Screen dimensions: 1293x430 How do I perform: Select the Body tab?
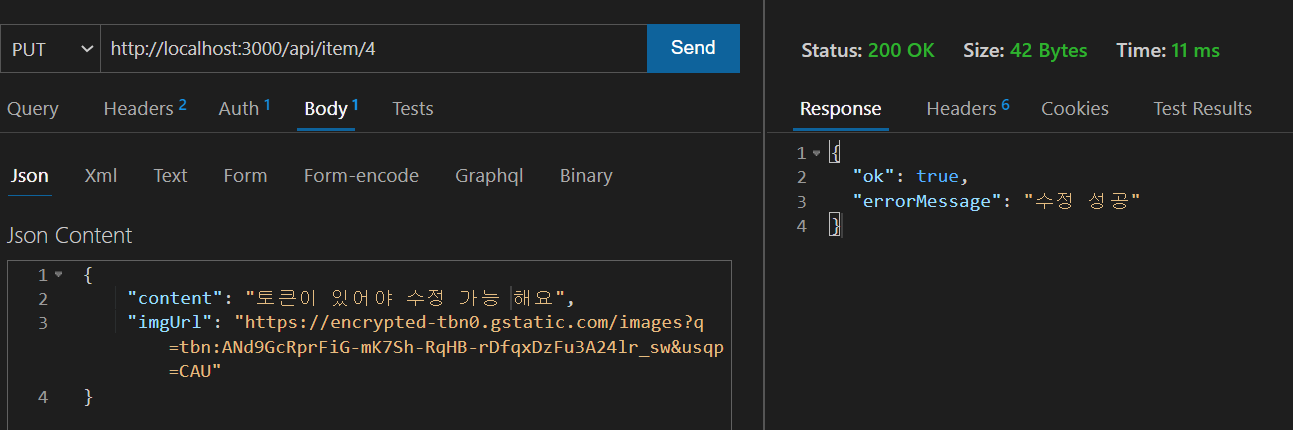(x=330, y=109)
